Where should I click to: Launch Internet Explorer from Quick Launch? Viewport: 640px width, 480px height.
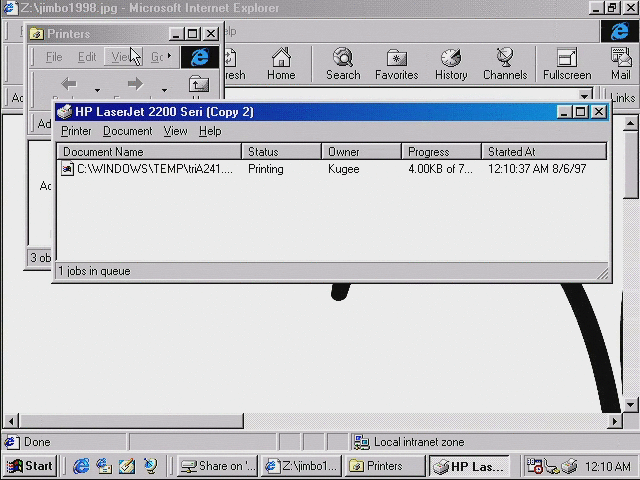81,466
